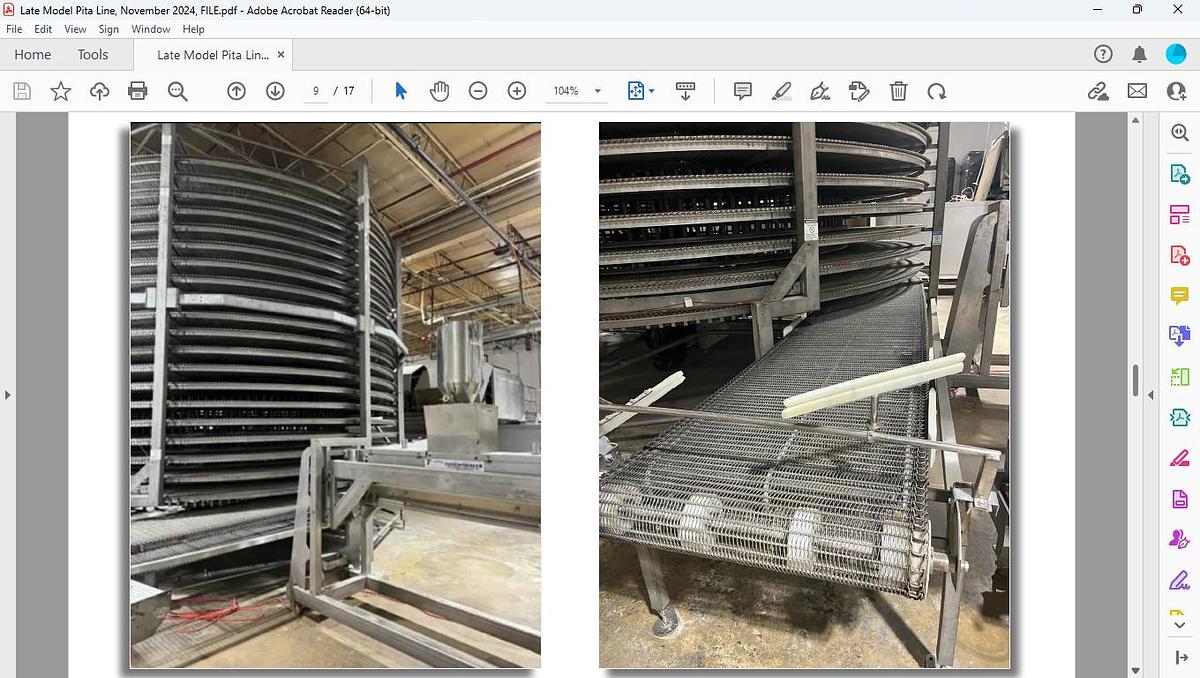1200x678 pixels.
Task: Select the Hand pan tool
Action: pos(439,91)
